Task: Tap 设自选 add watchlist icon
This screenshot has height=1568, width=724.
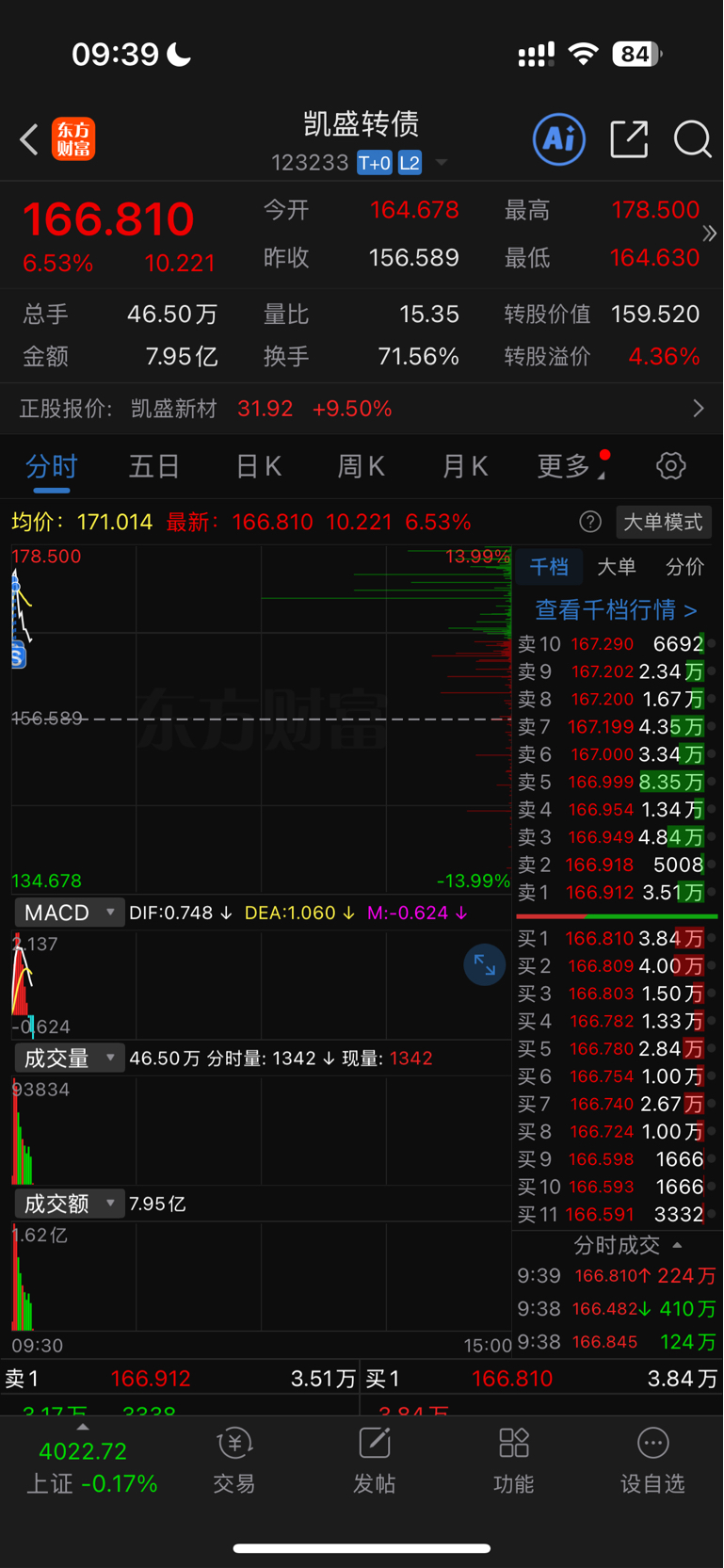Action: (x=652, y=1462)
